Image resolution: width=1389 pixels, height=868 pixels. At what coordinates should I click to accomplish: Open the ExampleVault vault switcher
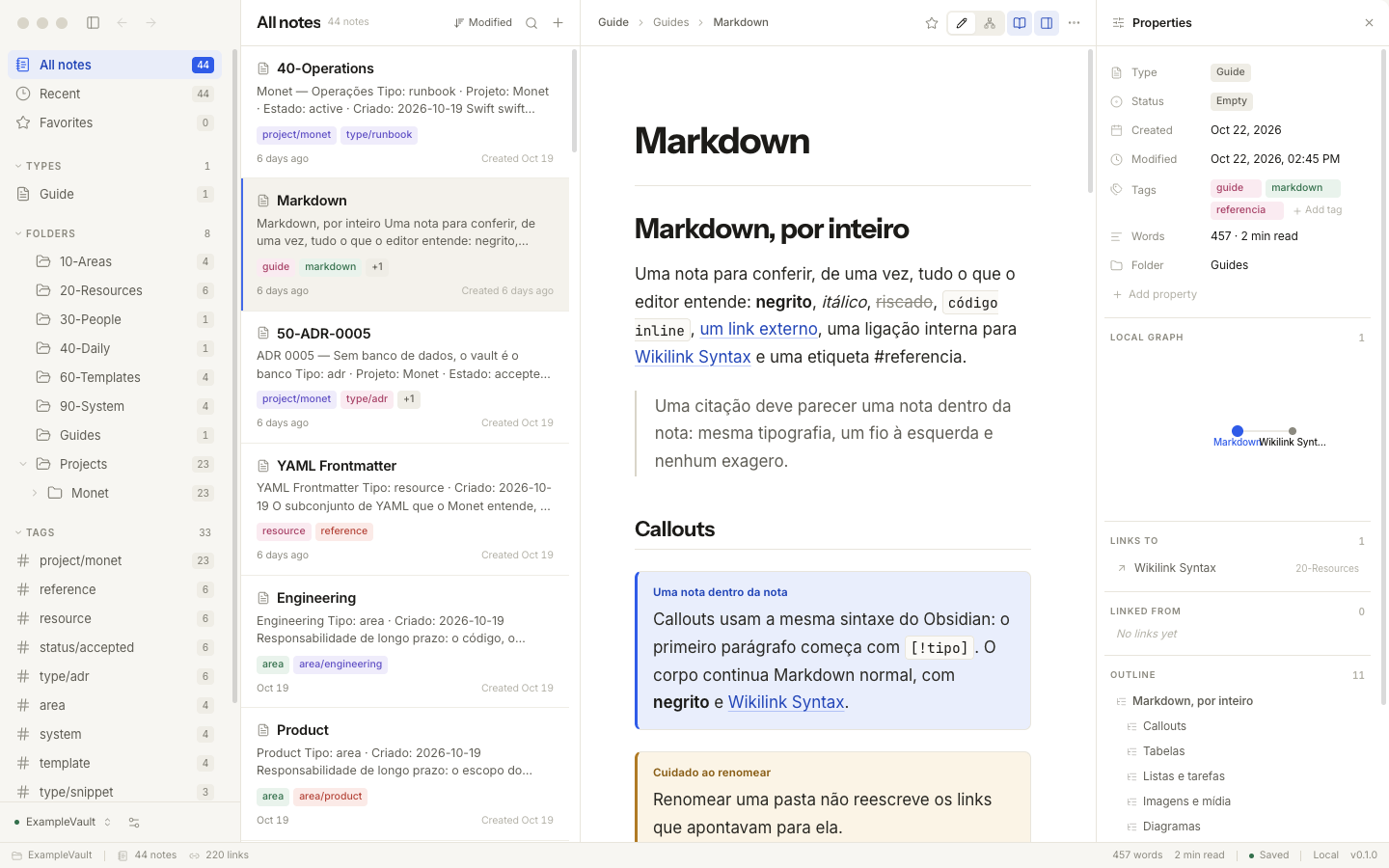tap(63, 823)
